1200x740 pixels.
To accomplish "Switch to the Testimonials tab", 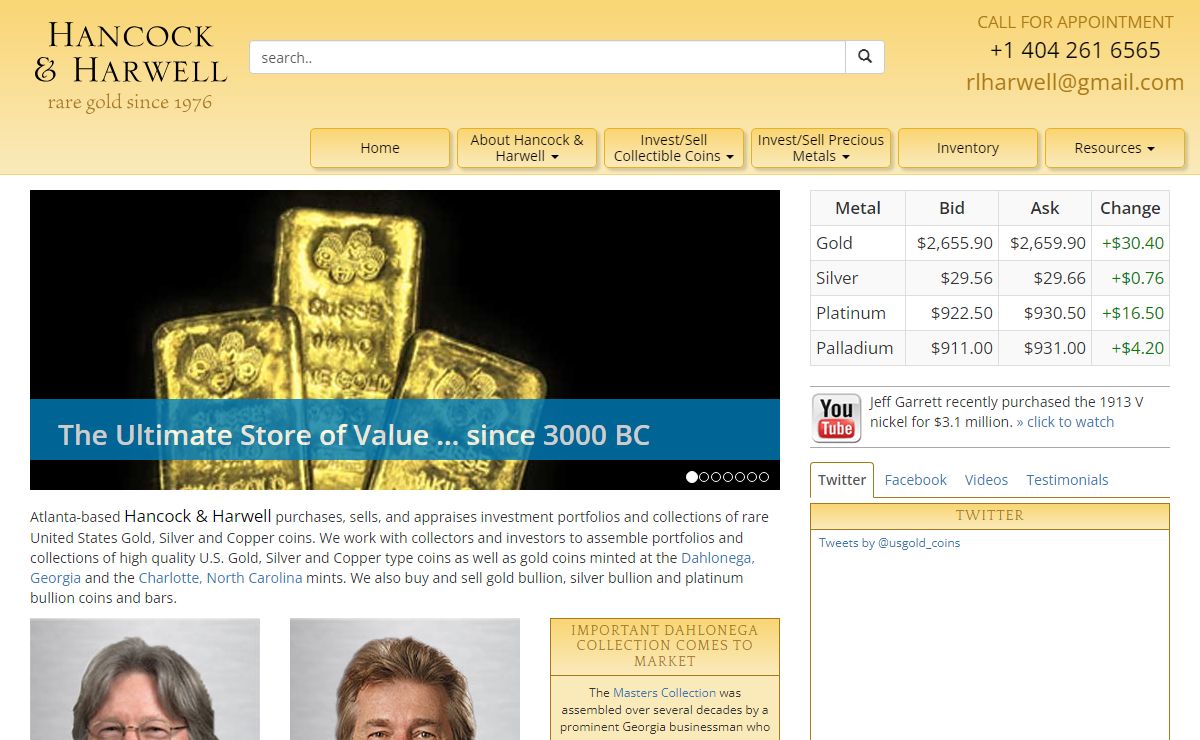I will [x=1067, y=480].
